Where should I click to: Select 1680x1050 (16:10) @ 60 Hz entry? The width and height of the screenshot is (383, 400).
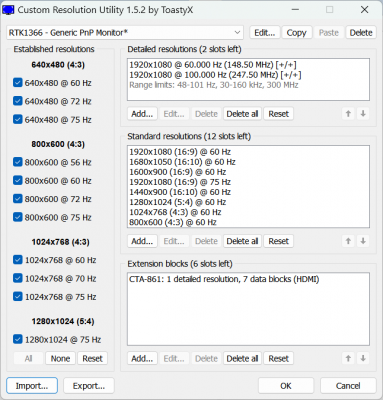(x=182, y=162)
